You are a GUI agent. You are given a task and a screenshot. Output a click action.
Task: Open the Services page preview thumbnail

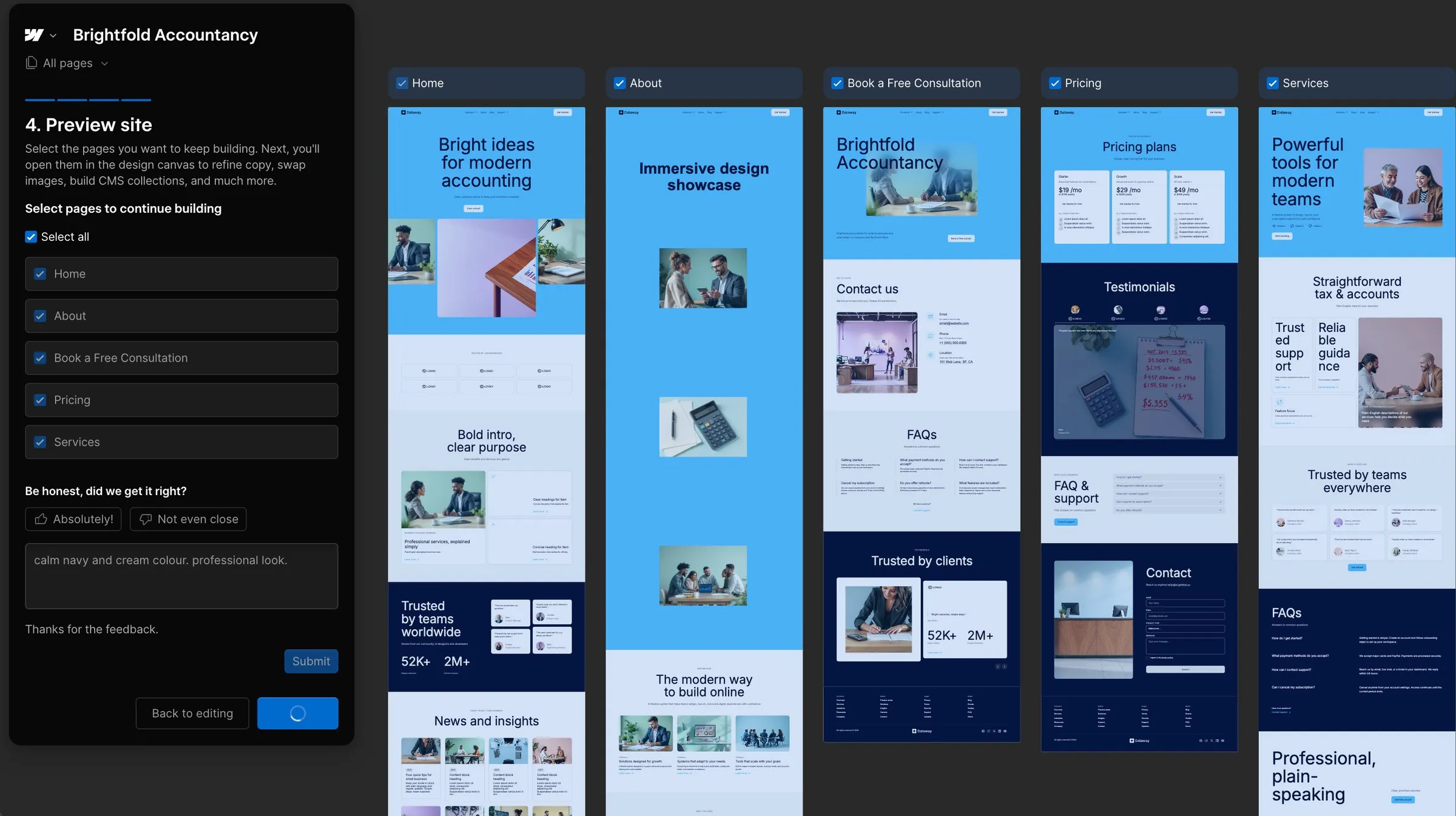tap(1357, 461)
